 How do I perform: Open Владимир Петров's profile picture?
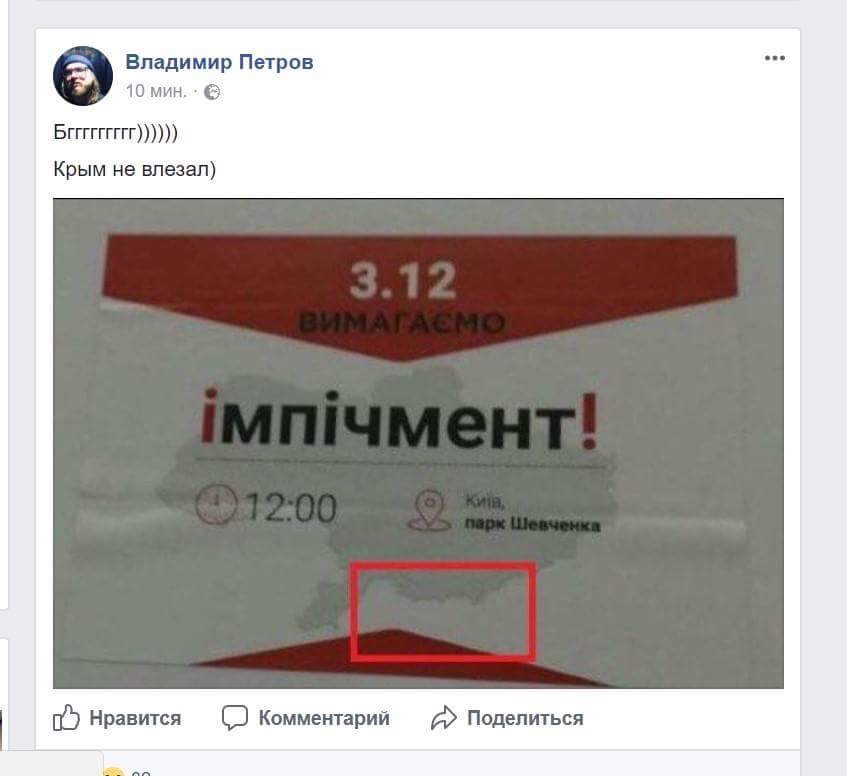(x=83, y=76)
